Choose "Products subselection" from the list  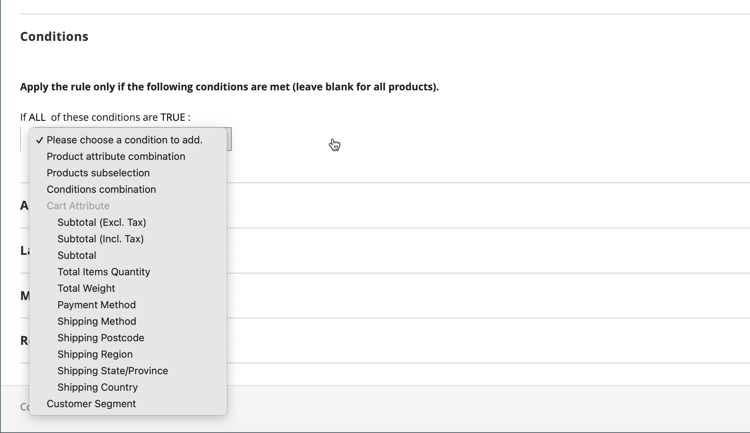[x=98, y=173]
